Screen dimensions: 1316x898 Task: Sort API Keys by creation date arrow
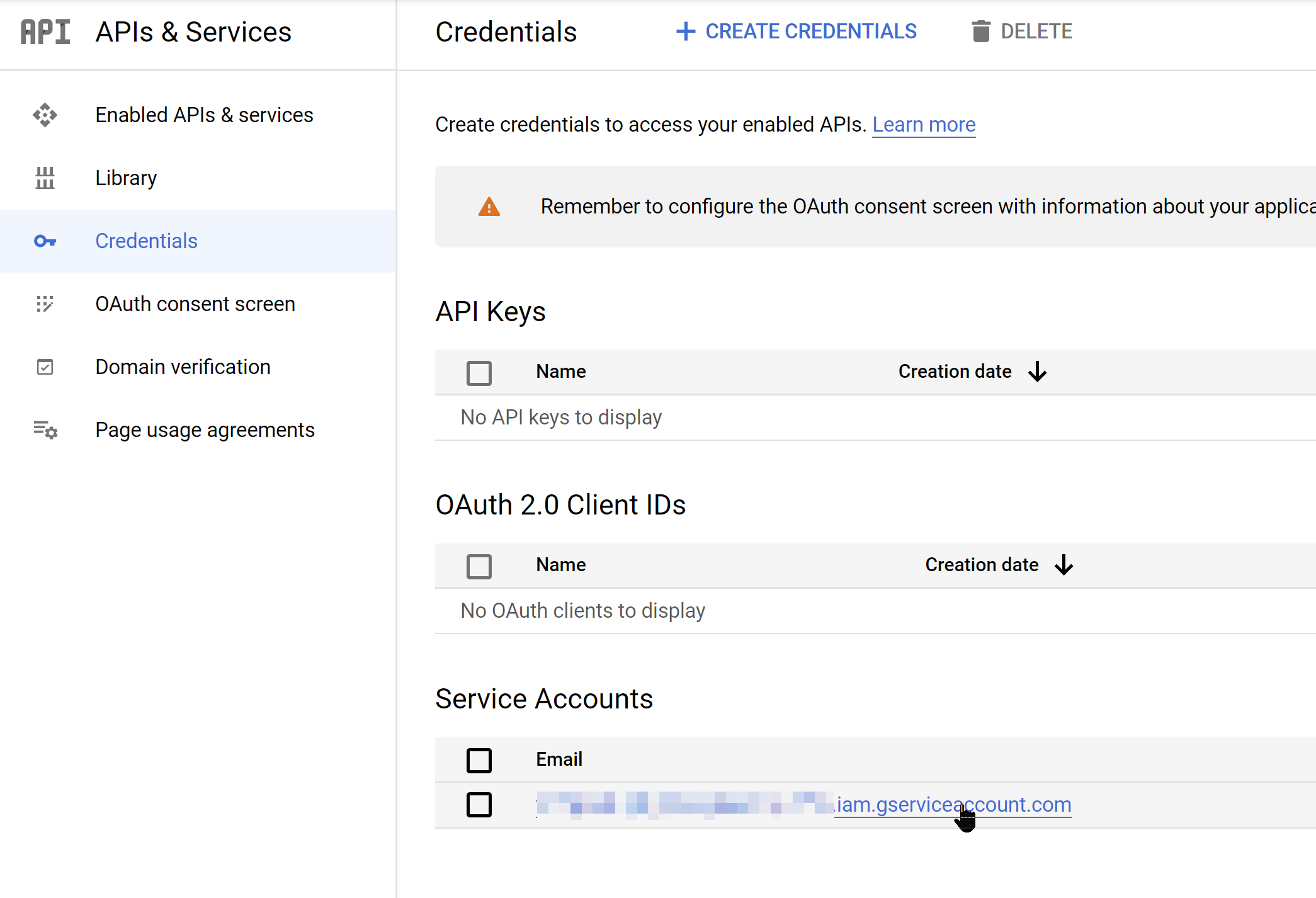click(1038, 372)
